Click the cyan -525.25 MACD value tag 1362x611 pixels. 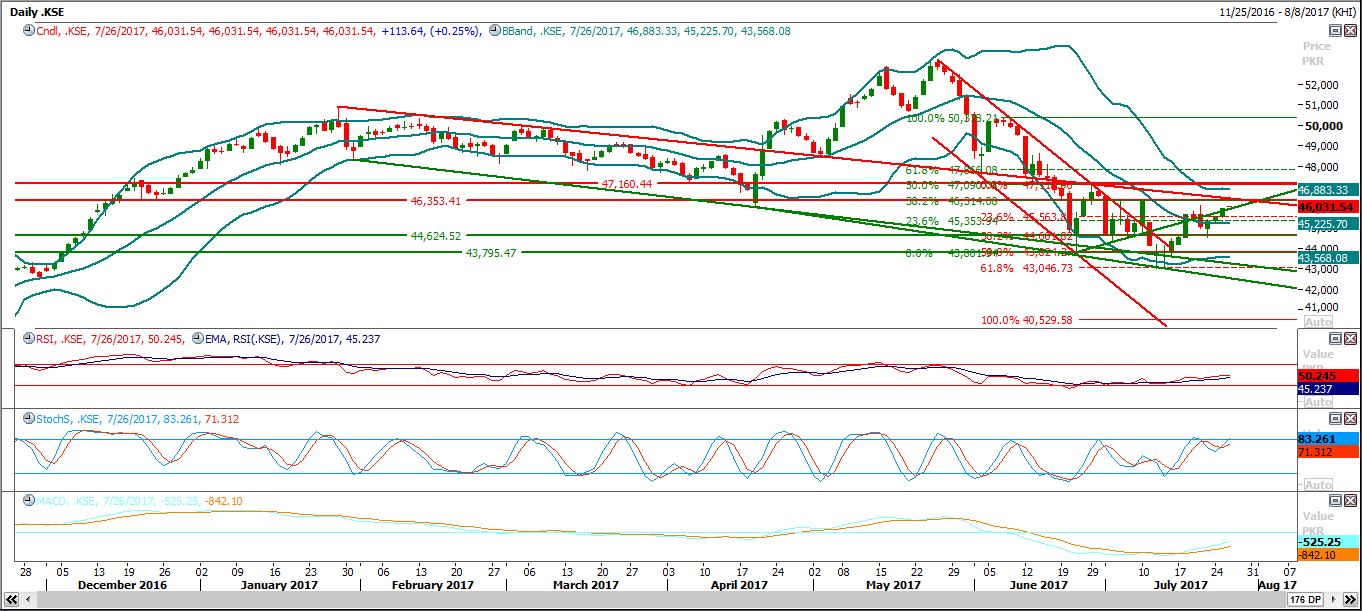coord(1327,541)
